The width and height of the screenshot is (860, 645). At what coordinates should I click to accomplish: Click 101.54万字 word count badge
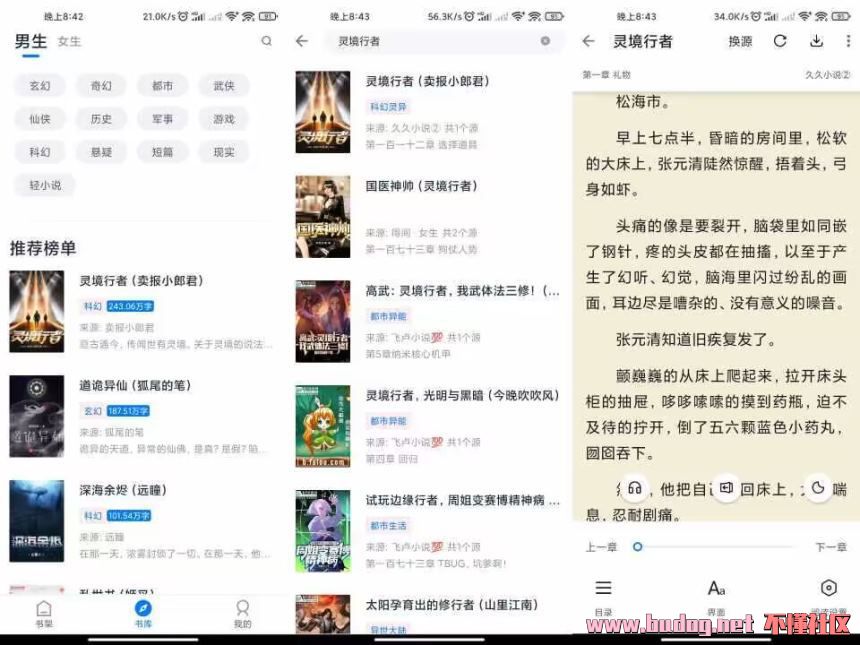[129, 516]
